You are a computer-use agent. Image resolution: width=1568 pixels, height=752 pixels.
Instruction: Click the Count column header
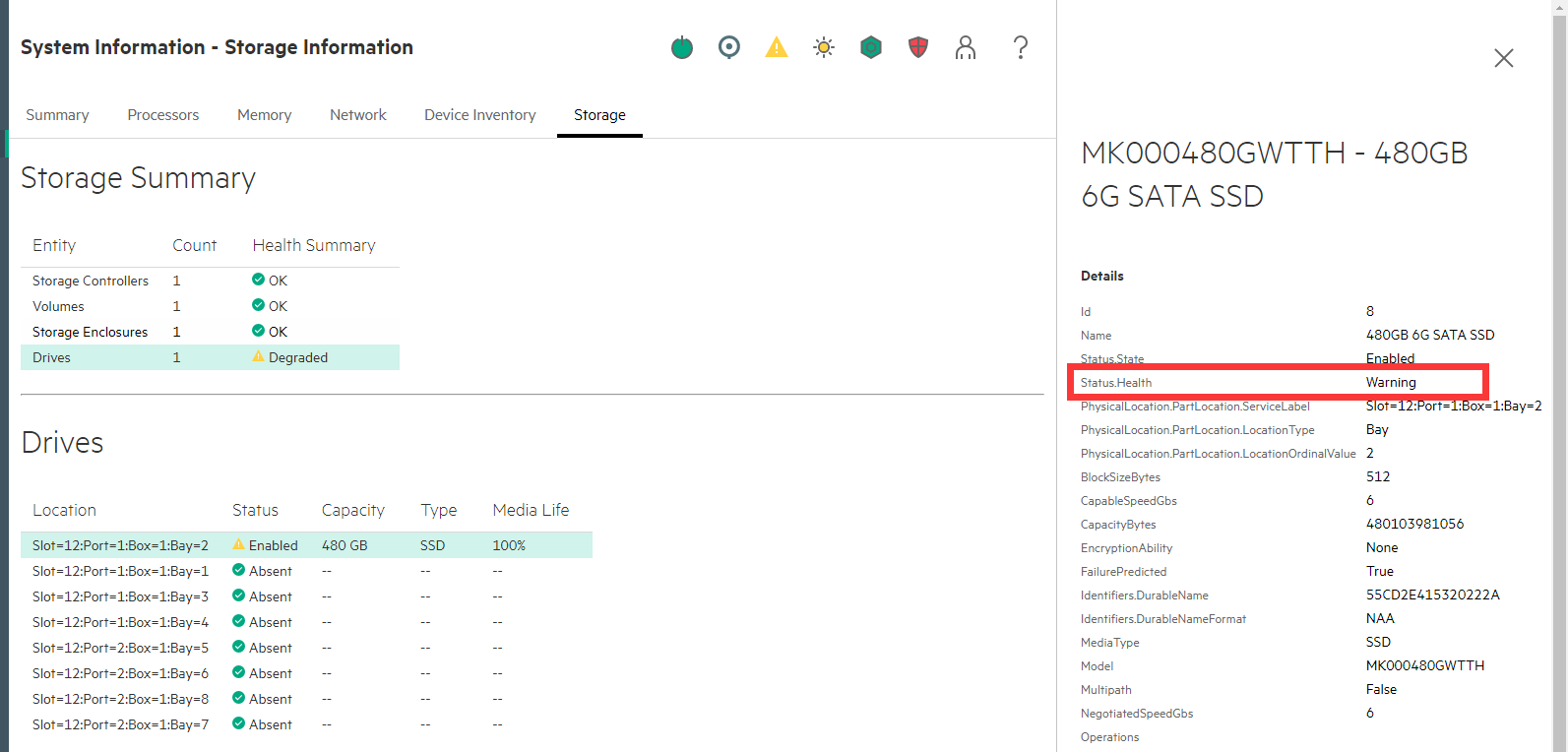tap(195, 245)
